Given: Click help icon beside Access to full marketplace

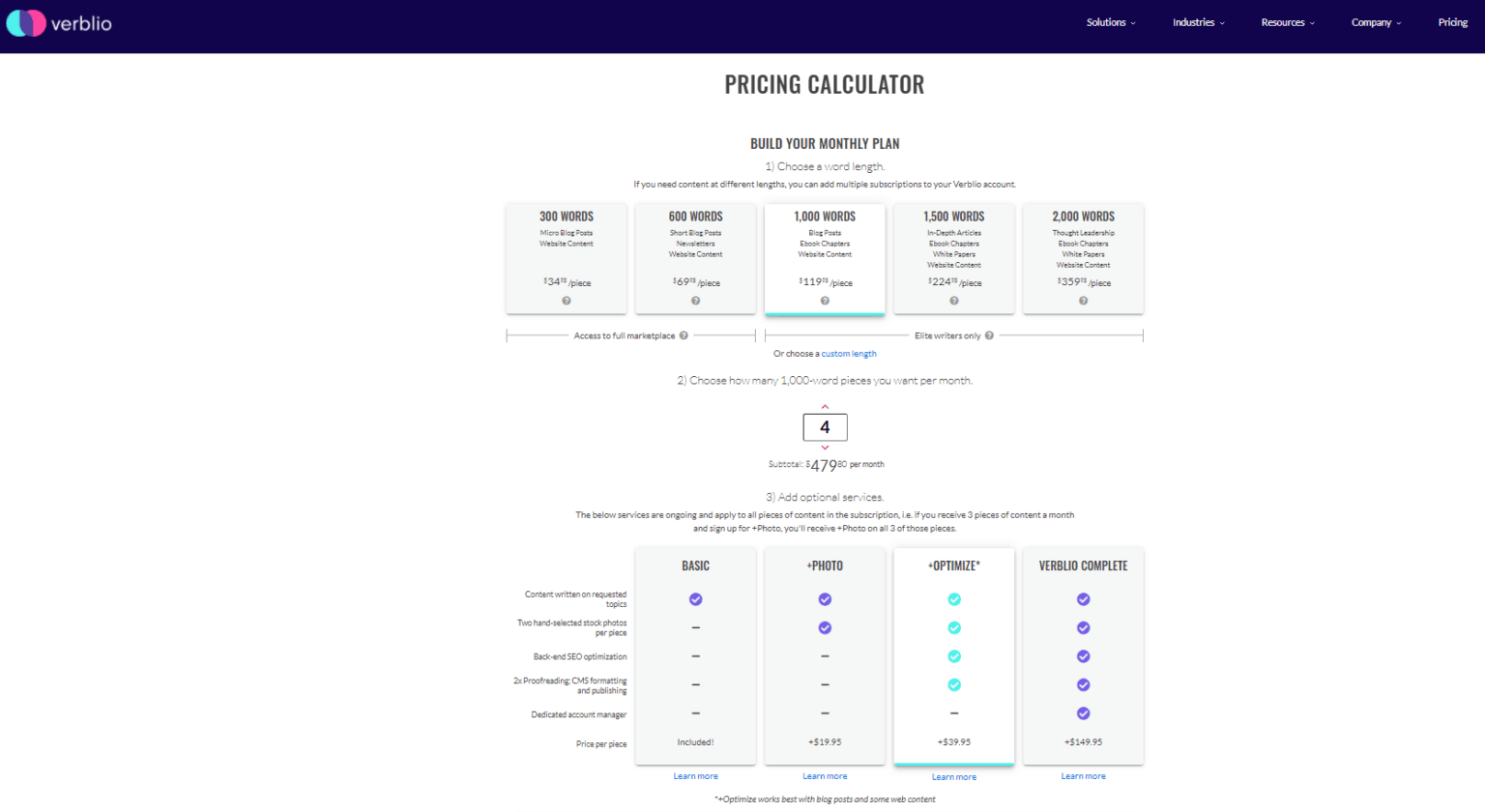Looking at the screenshot, I should point(684,335).
